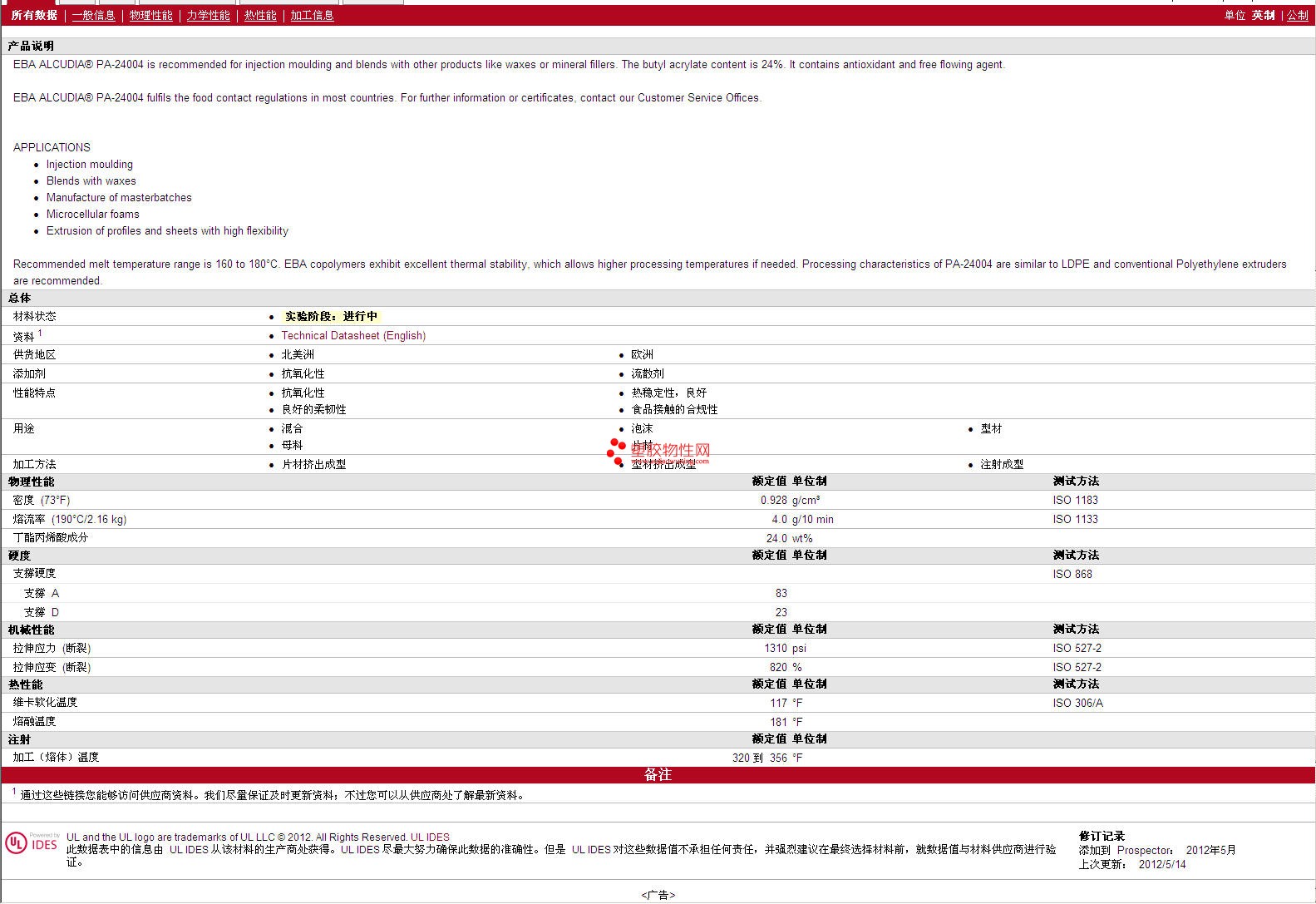Open the 一般信息 tab
Viewport: 1316px width, 904px height.
pyautogui.click(x=93, y=15)
